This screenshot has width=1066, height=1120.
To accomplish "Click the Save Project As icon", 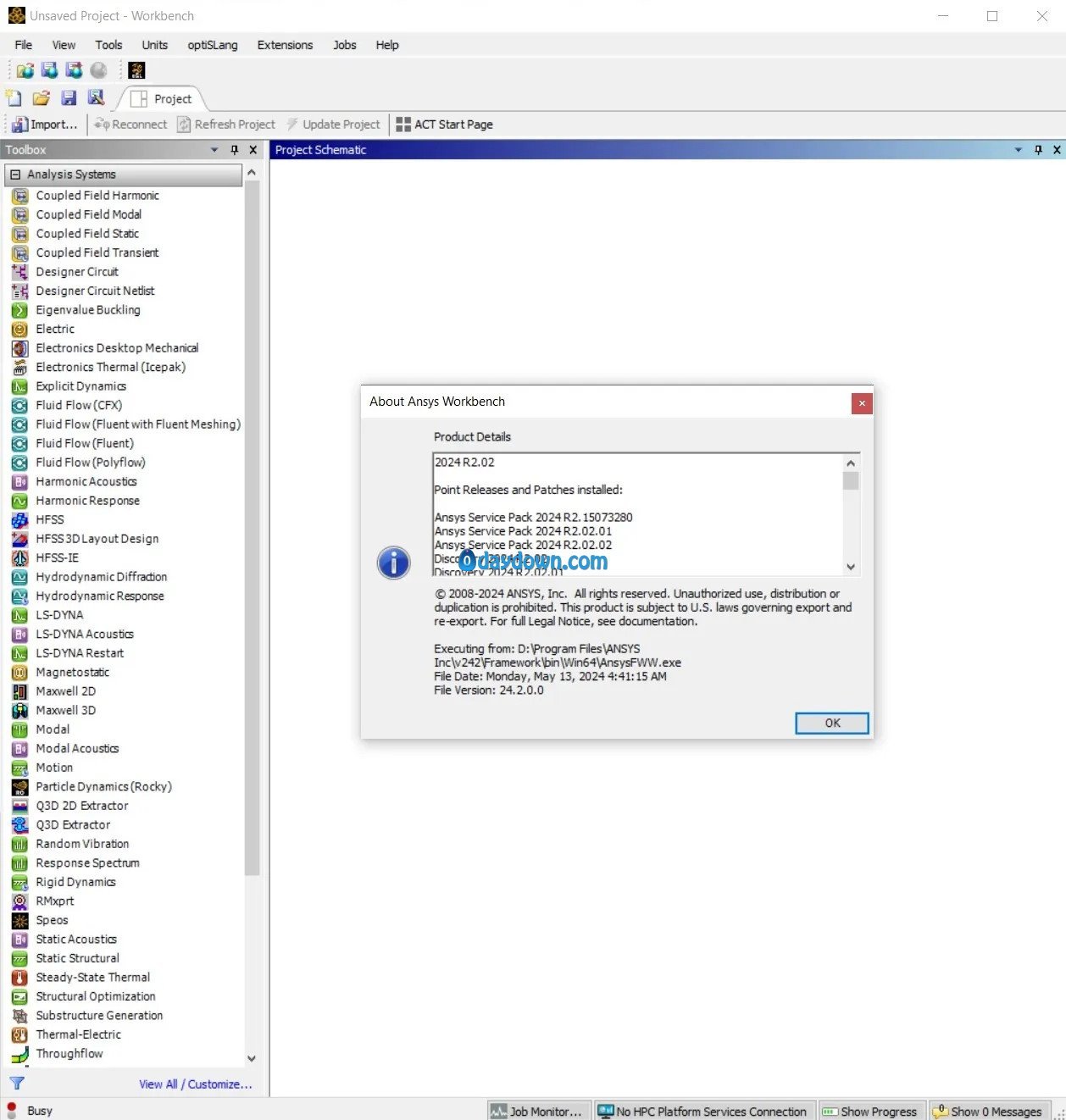I will [96, 98].
